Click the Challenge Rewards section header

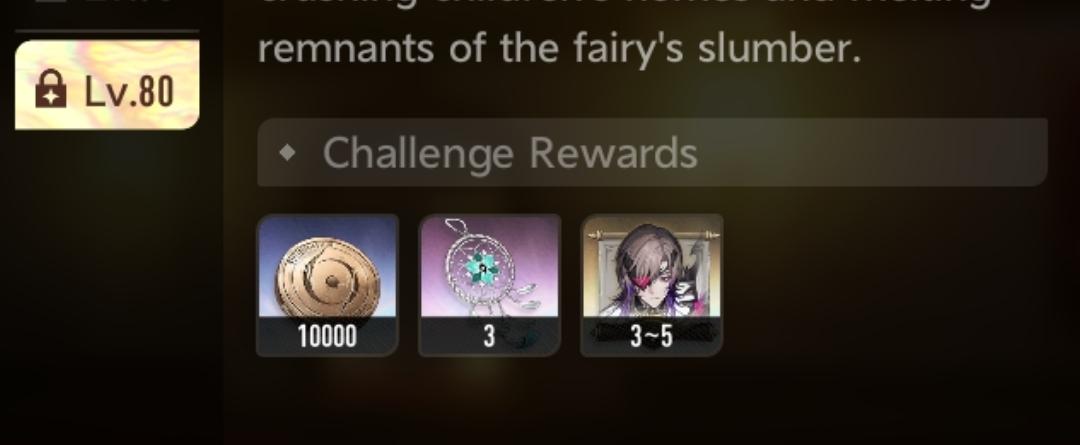pyautogui.click(x=652, y=152)
